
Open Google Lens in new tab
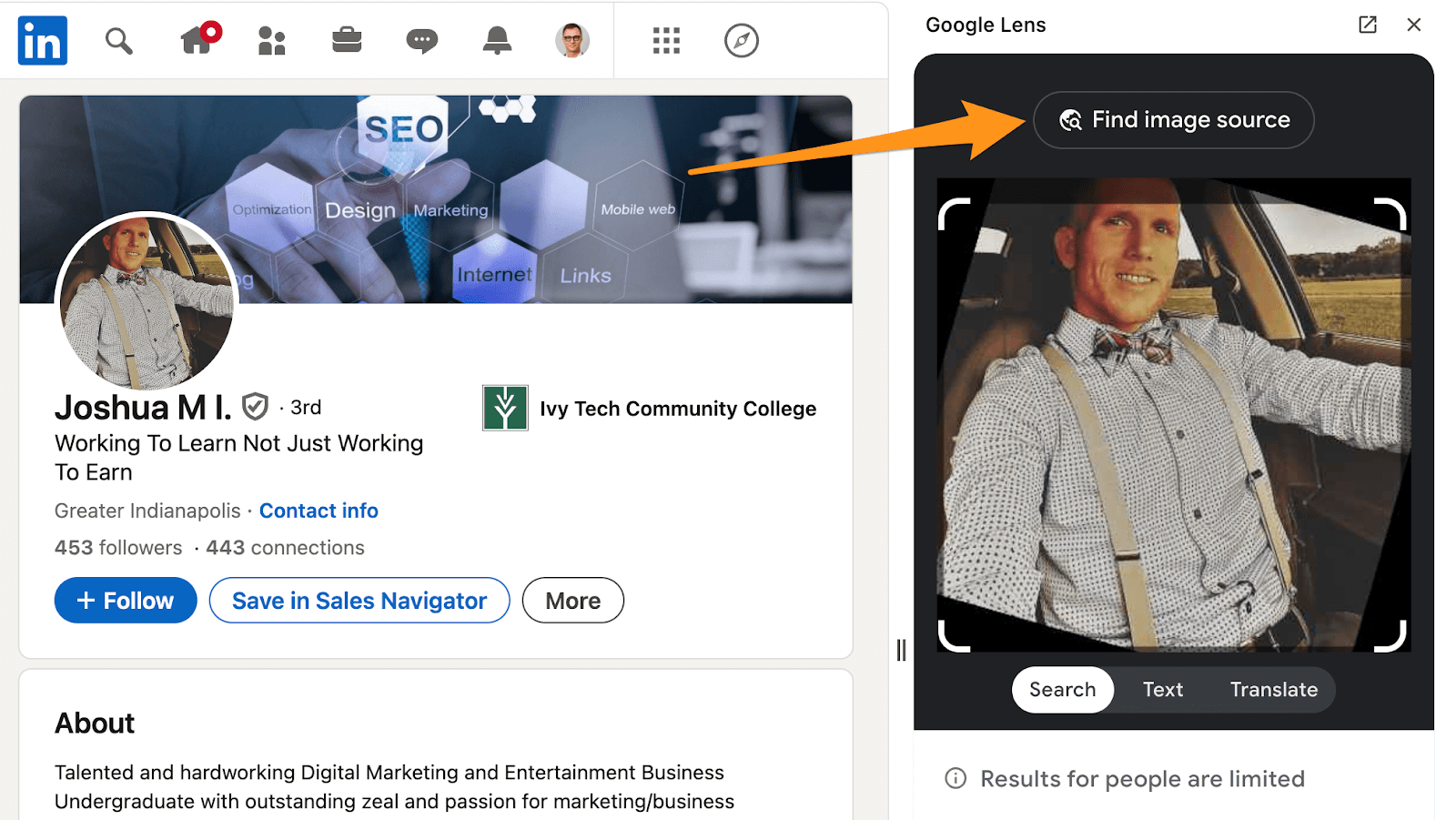pyautogui.click(x=1367, y=25)
